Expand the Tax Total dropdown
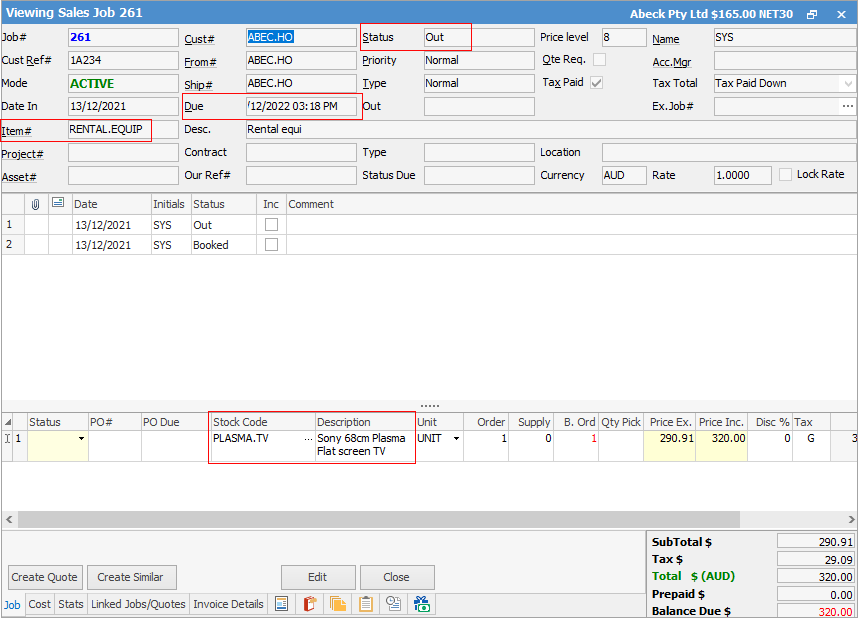 (x=848, y=83)
